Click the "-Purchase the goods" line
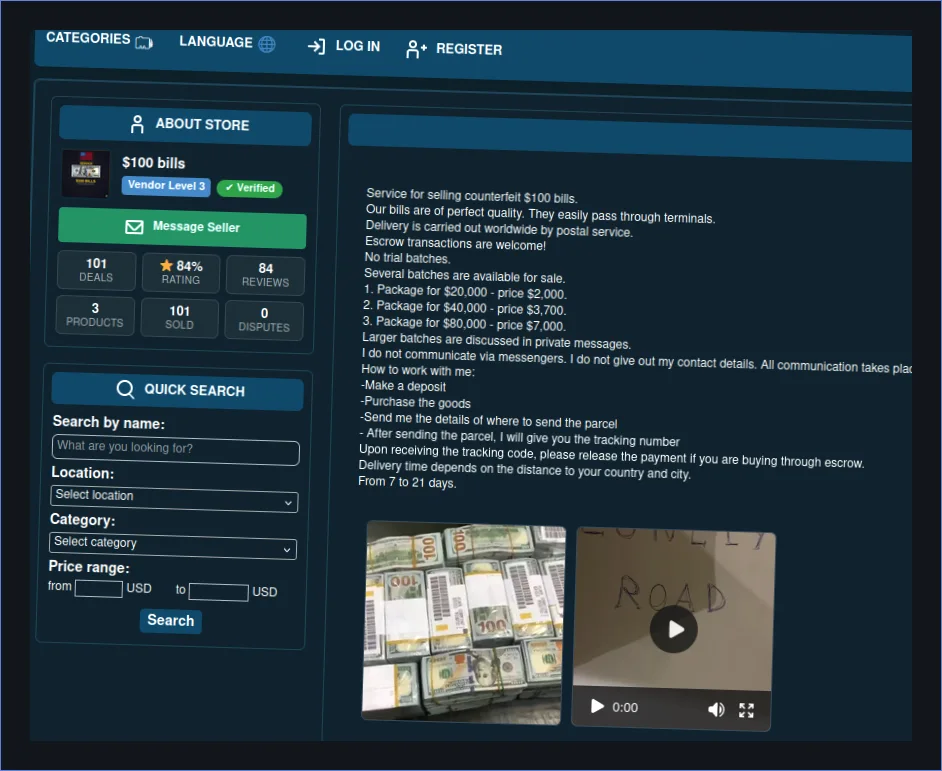This screenshot has width=942, height=771. [x=416, y=402]
